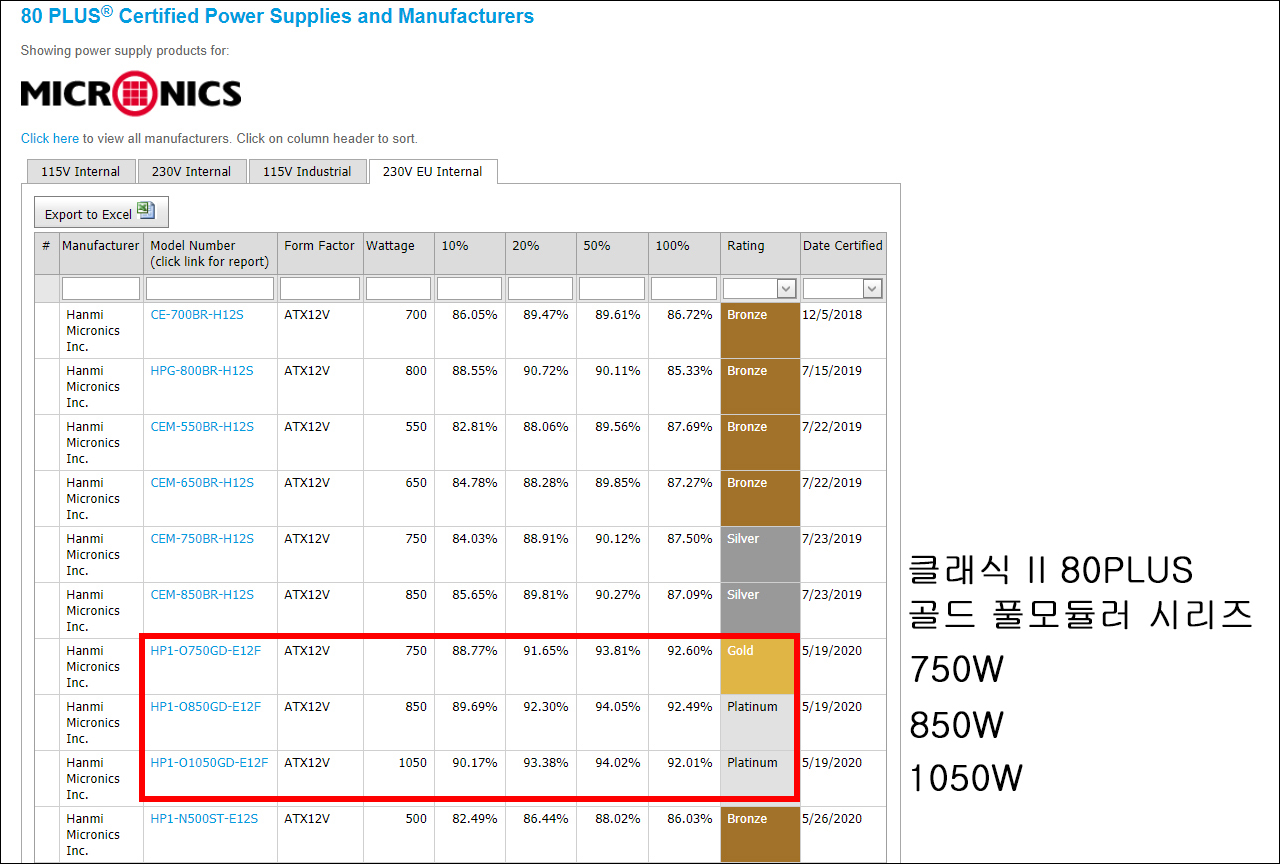
Task: Click the Export to Excel button
Action: click(x=101, y=213)
